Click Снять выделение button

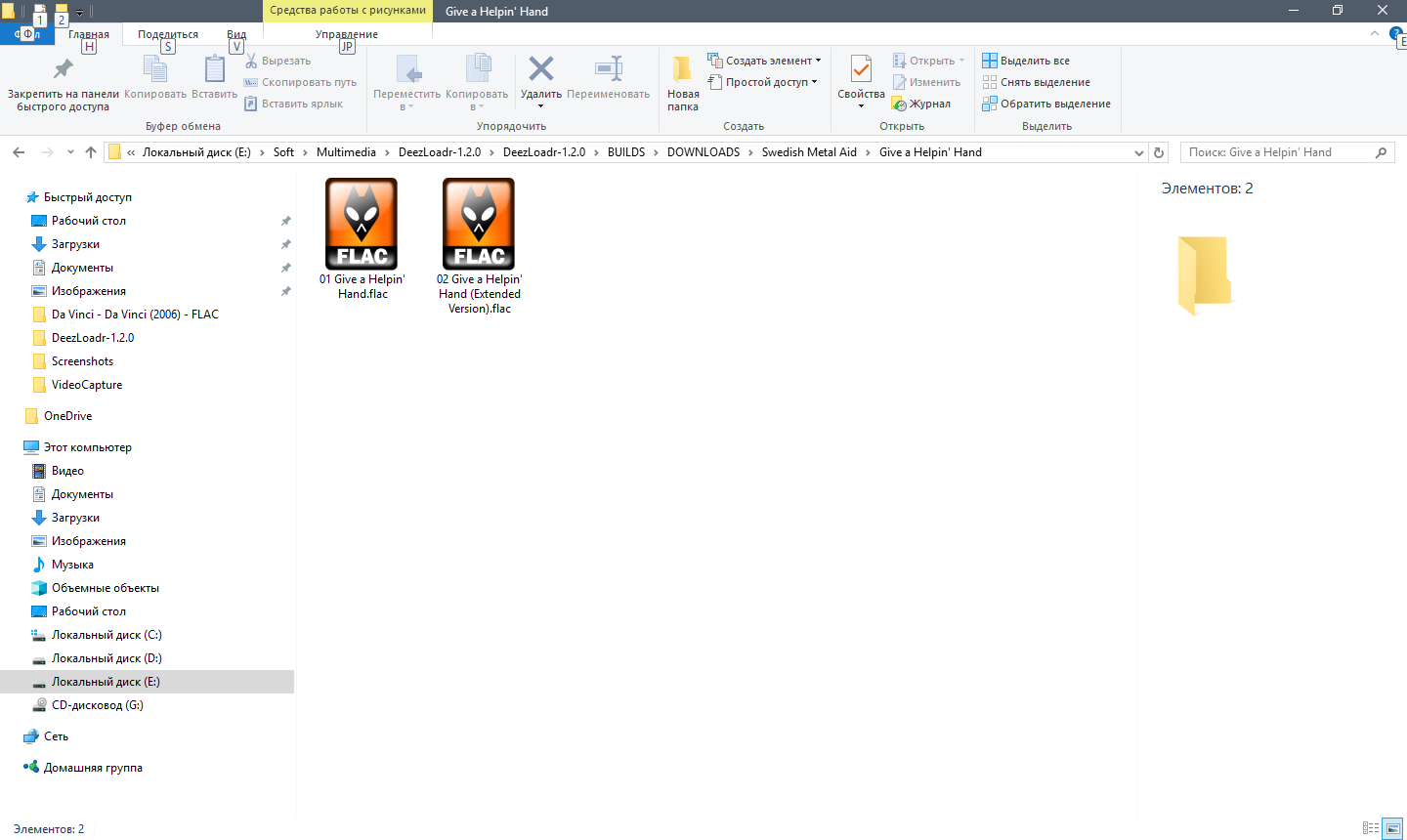click(x=1037, y=82)
